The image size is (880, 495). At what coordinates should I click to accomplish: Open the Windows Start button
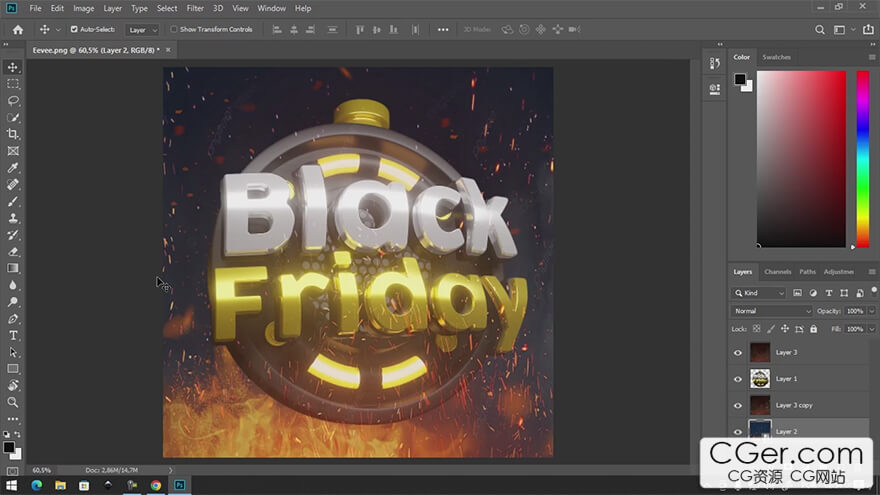pos(12,485)
